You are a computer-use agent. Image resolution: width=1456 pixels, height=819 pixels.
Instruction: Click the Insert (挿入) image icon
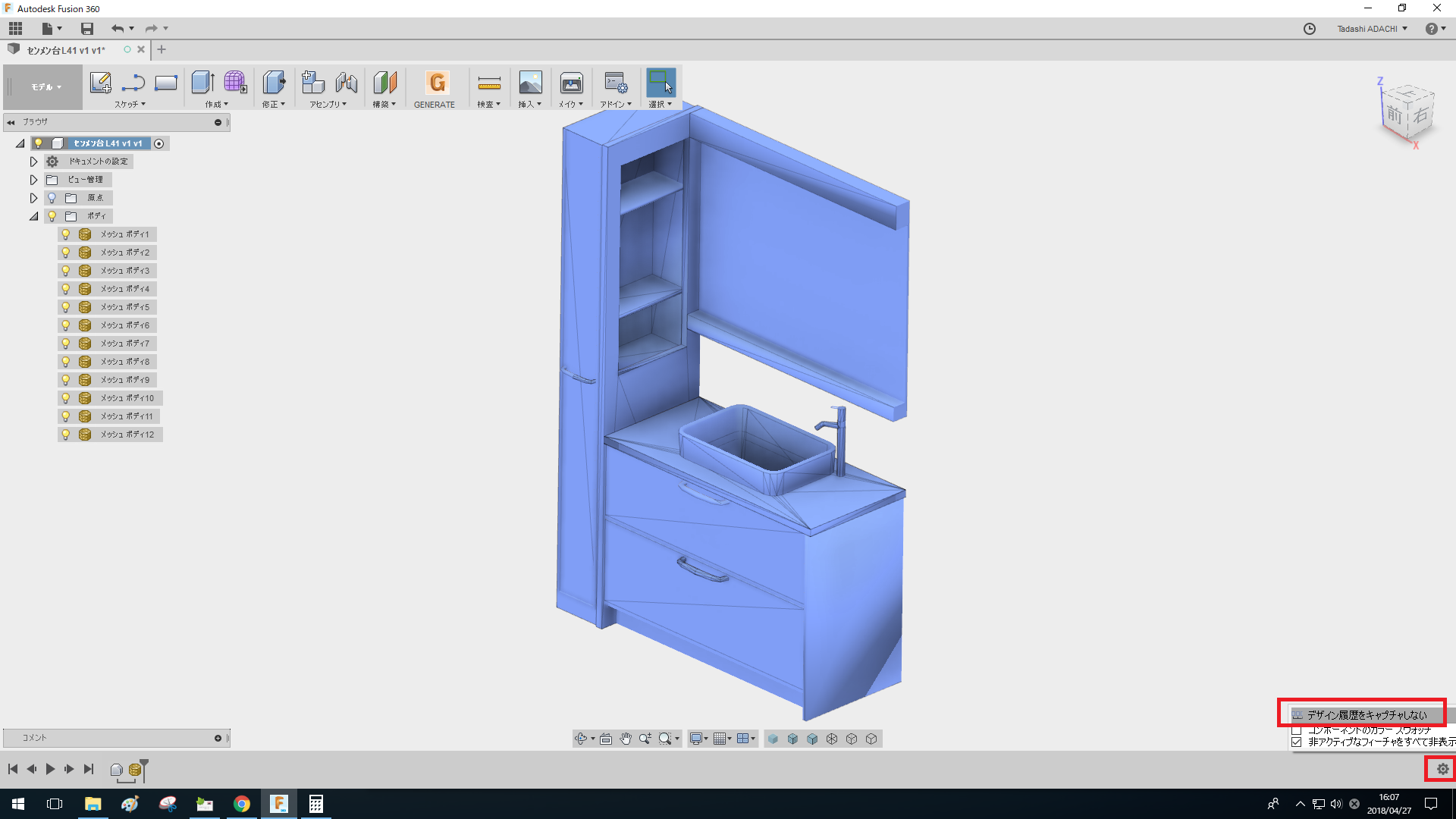pyautogui.click(x=530, y=83)
